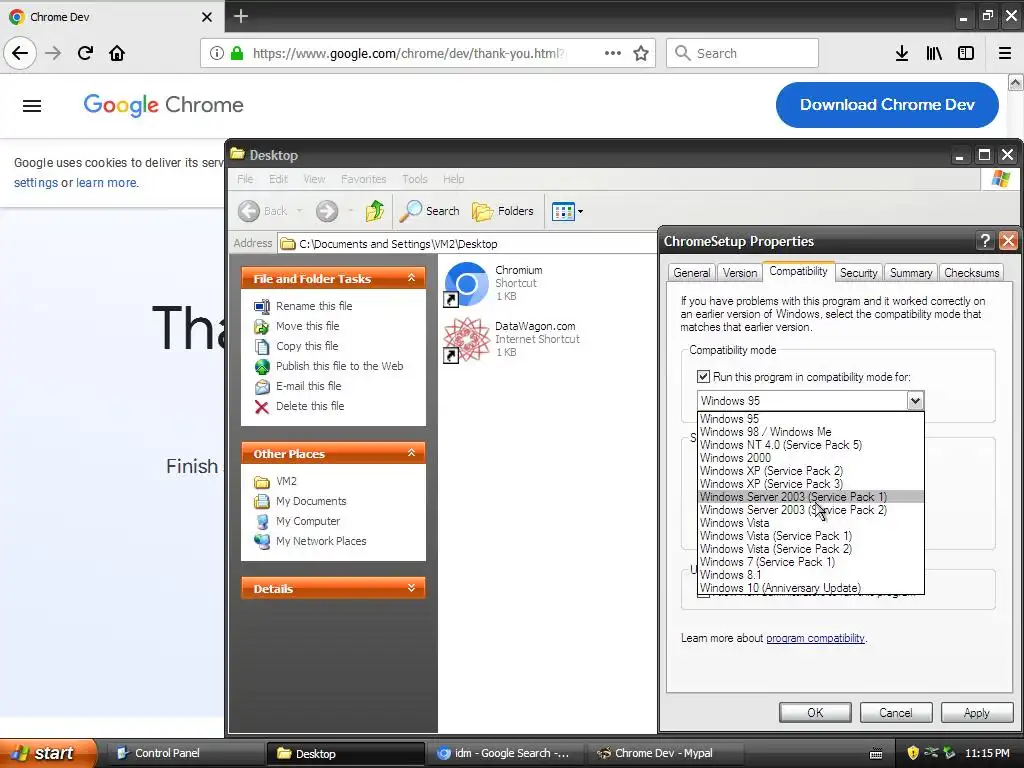The height and width of the screenshot is (768, 1024).
Task: Open My Computer in Other Places
Action: pyautogui.click(x=308, y=521)
